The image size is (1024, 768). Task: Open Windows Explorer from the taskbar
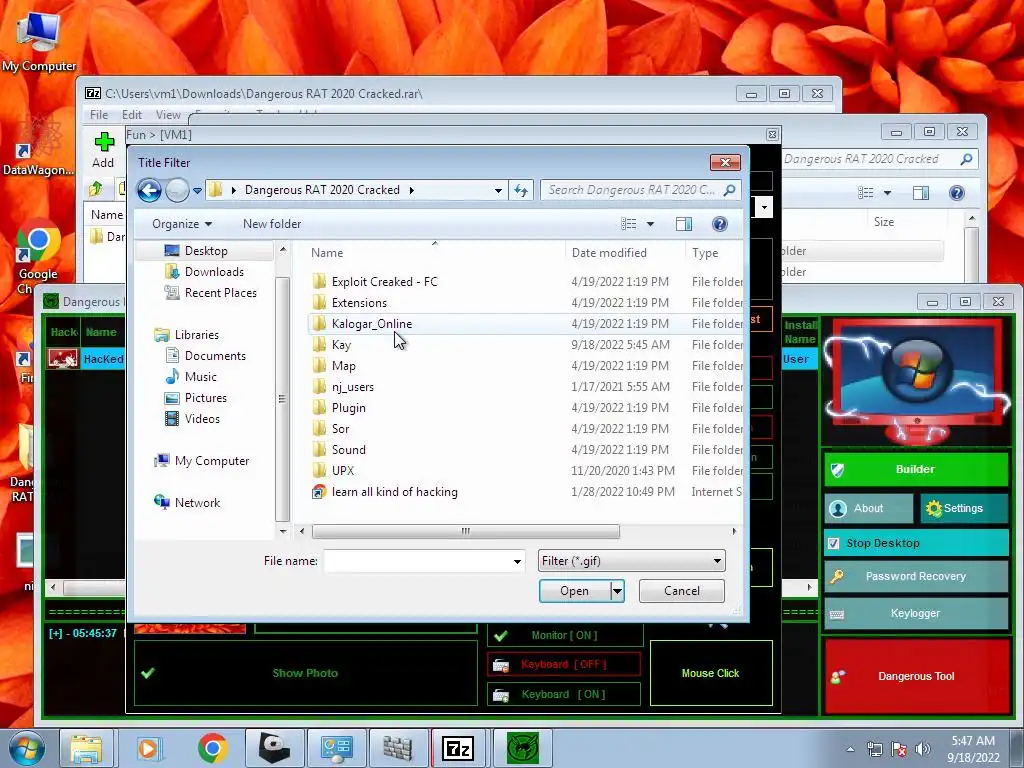coord(86,748)
